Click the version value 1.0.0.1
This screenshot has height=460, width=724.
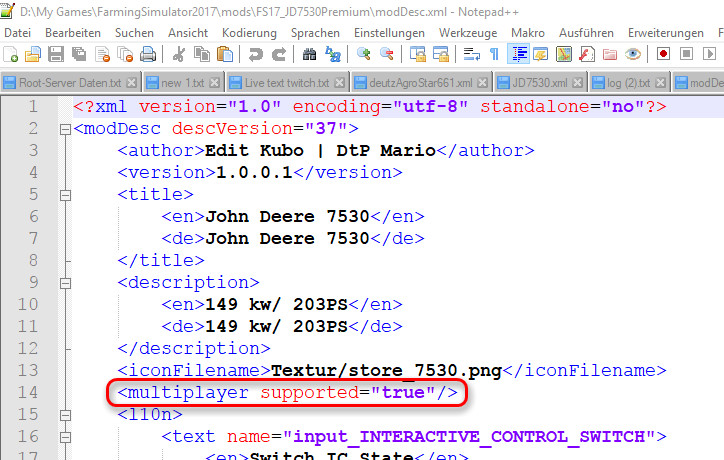pyautogui.click(x=254, y=173)
